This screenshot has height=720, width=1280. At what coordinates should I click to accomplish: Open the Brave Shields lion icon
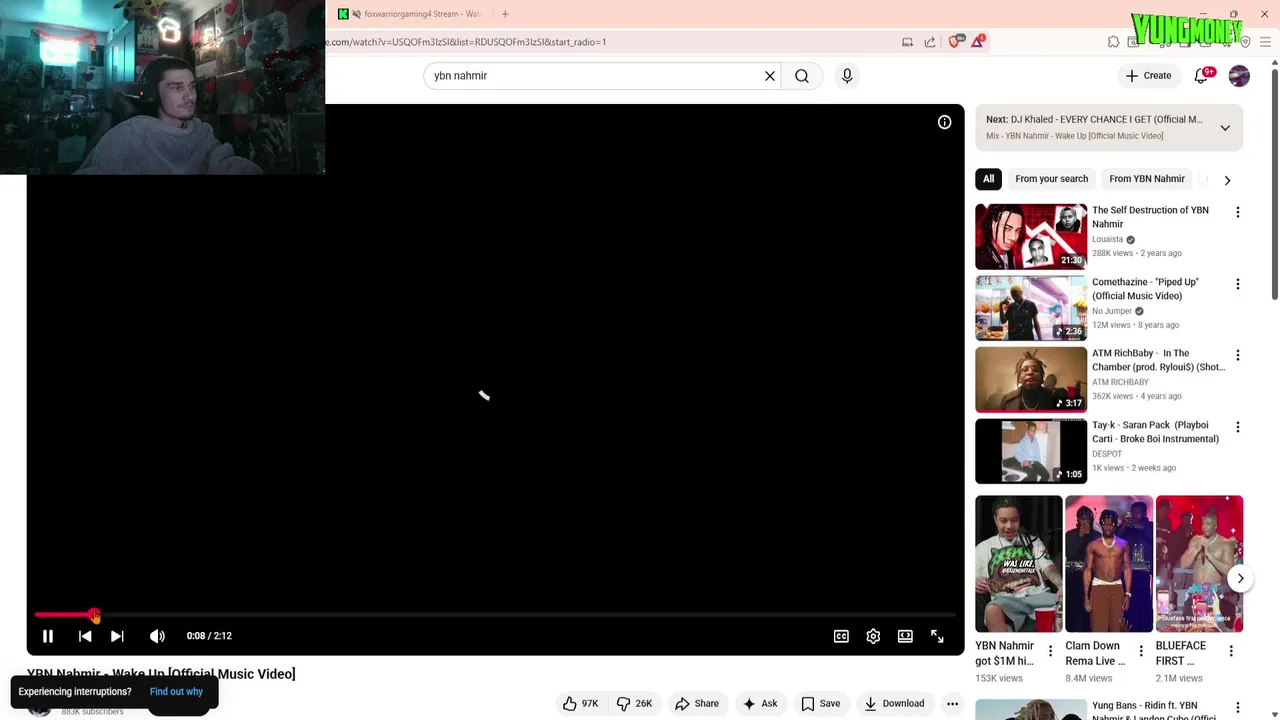point(955,42)
